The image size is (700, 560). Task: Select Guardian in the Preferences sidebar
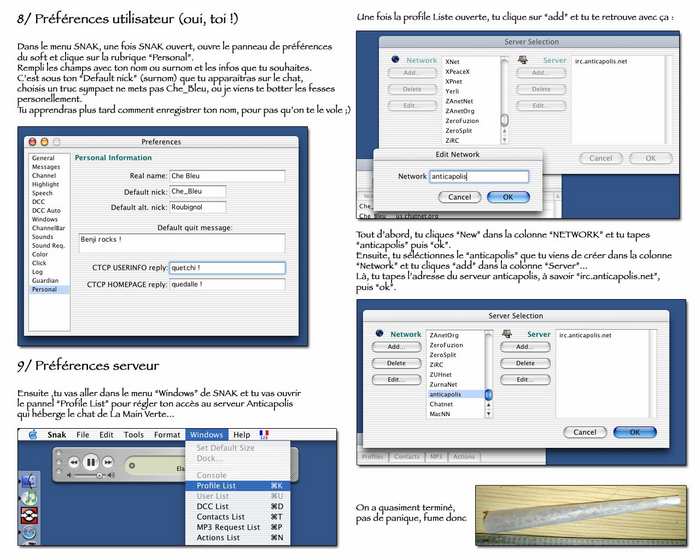coord(45,280)
